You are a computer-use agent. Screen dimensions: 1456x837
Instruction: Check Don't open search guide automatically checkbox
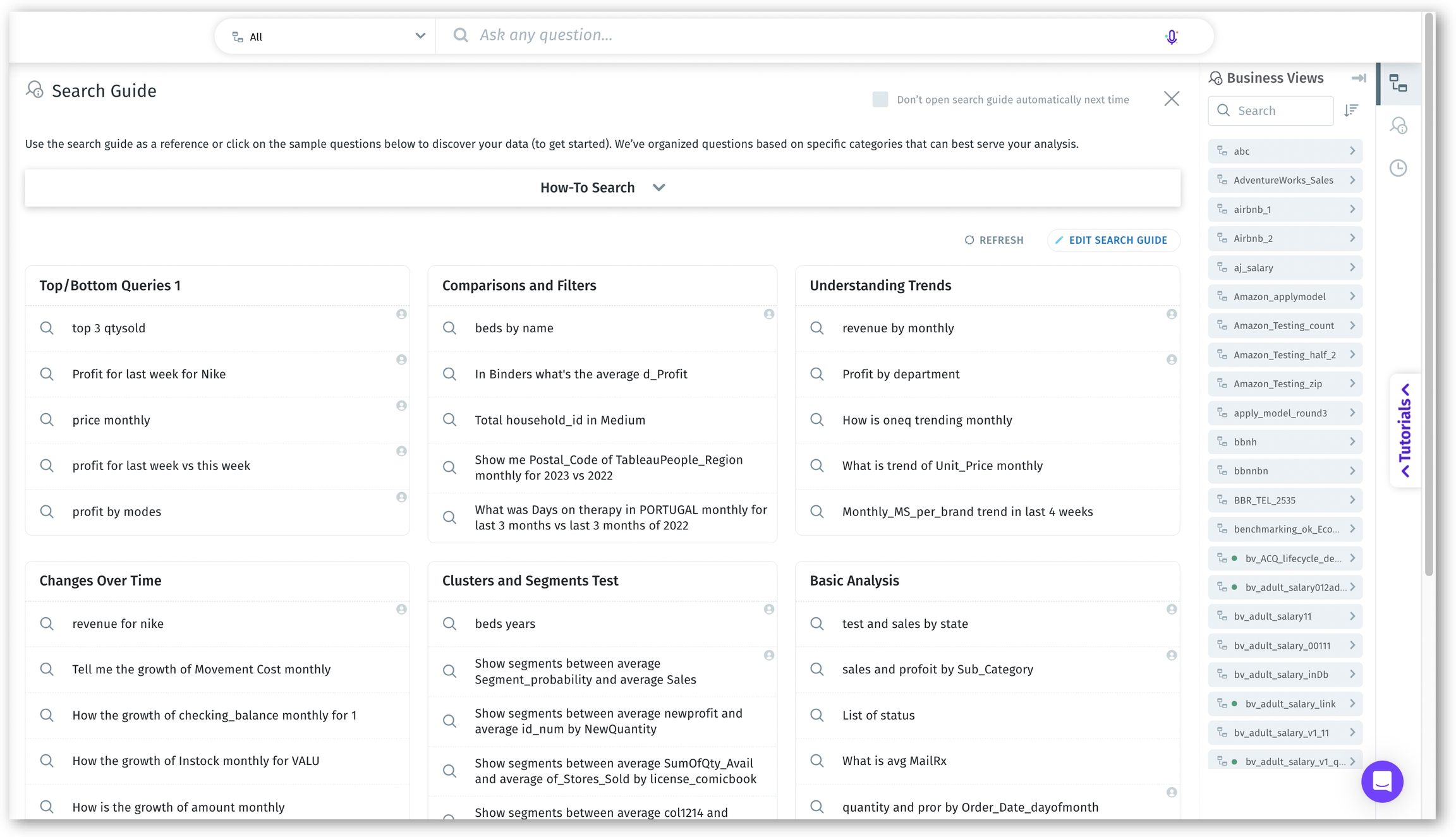point(880,99)
